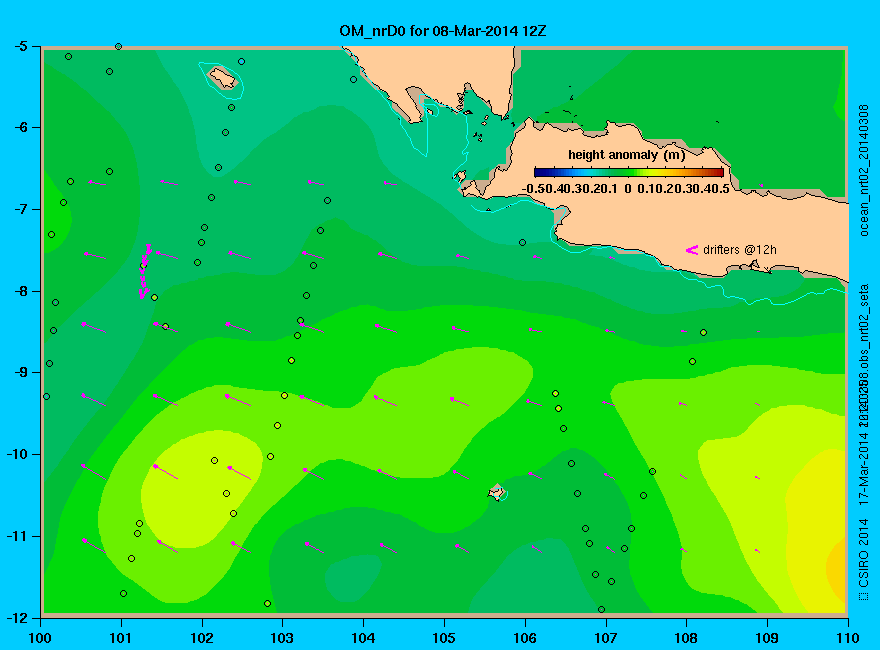Pick the green middle of the height anomaly colorbar
Viewport: 880px width, 650px height.
coord(629,172)
